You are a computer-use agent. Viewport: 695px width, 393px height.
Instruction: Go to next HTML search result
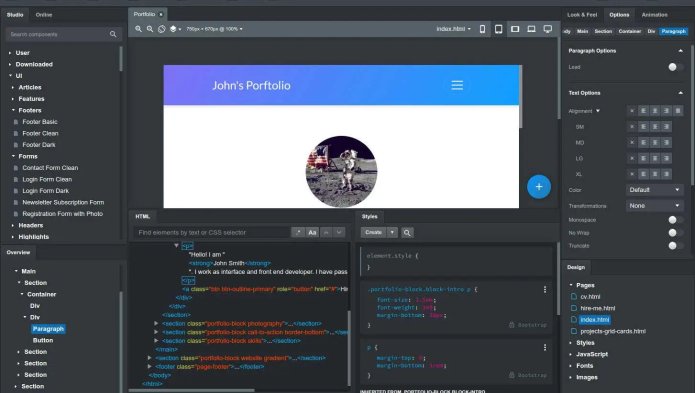coord(339,233)
